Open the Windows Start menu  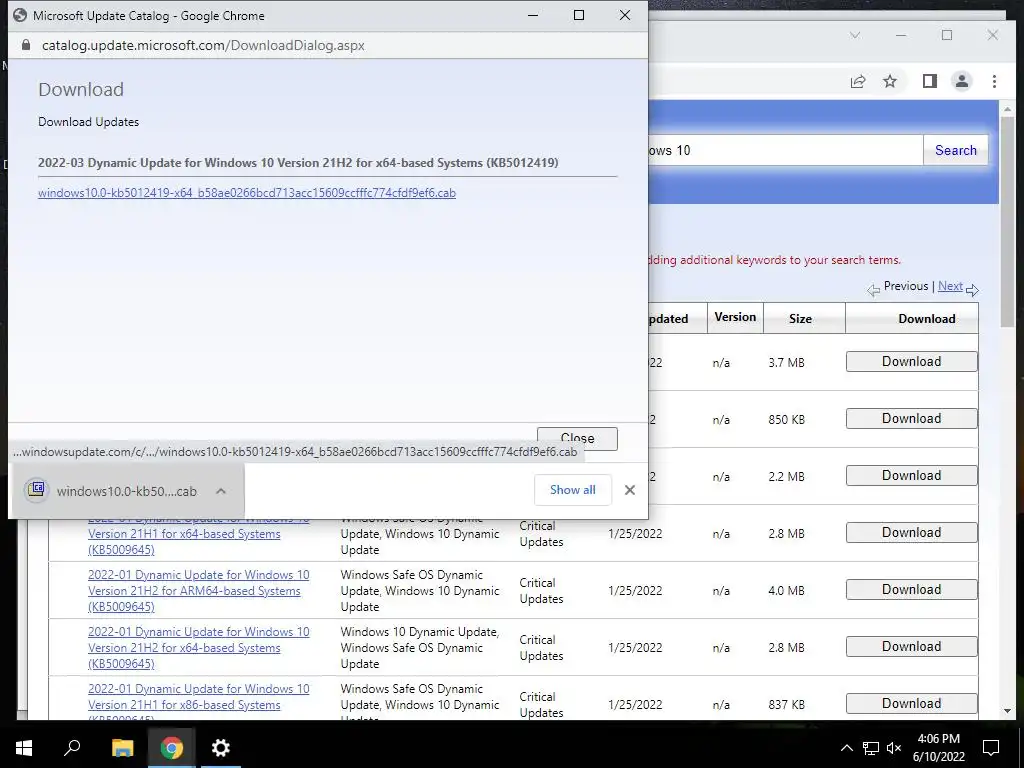(24, 748)
